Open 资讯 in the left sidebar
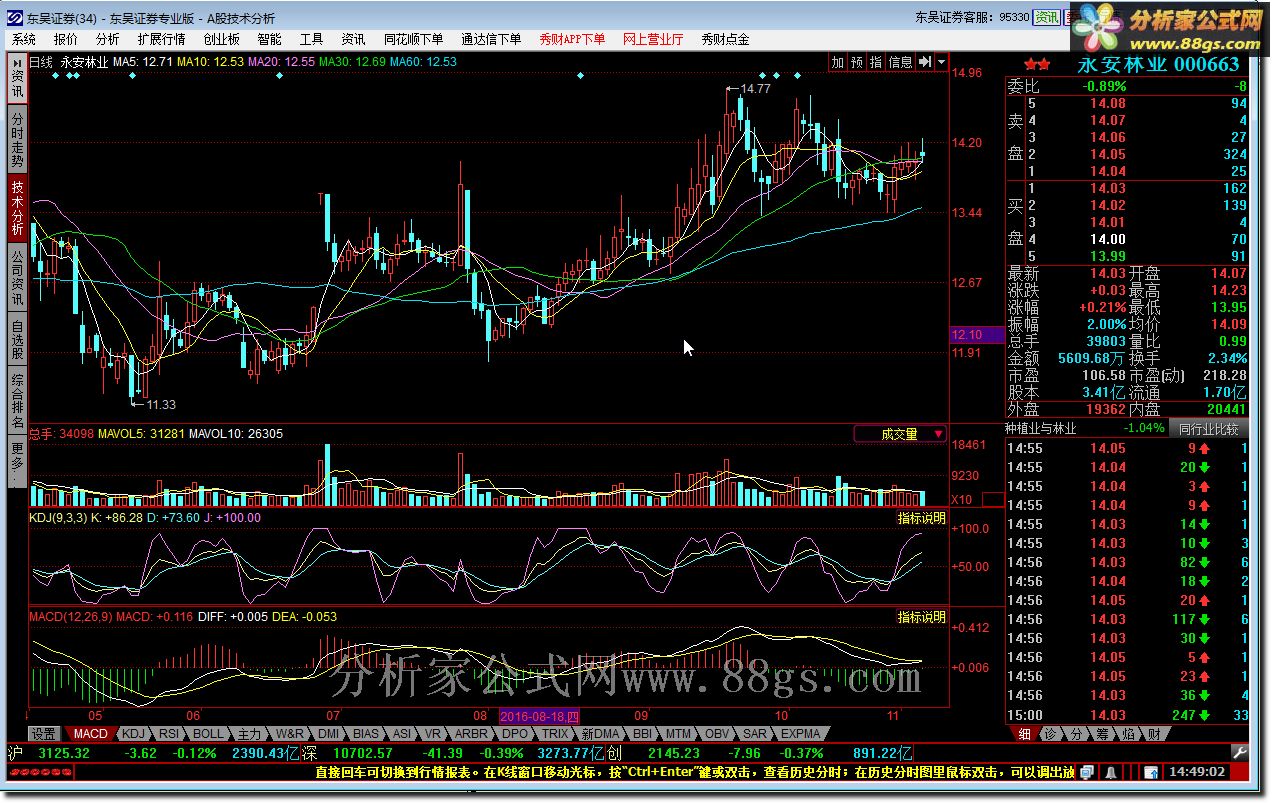Image resolution: width=1272 pixels, height=803 pixels. (x=17, y=77)
